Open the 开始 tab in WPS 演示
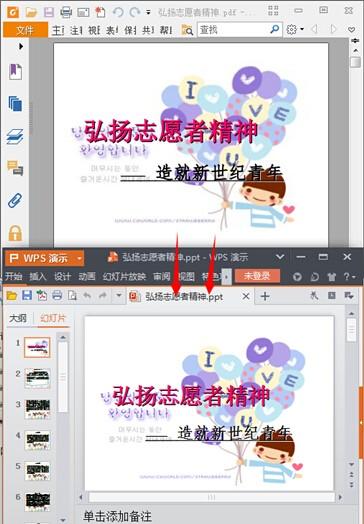 (14, 276)
